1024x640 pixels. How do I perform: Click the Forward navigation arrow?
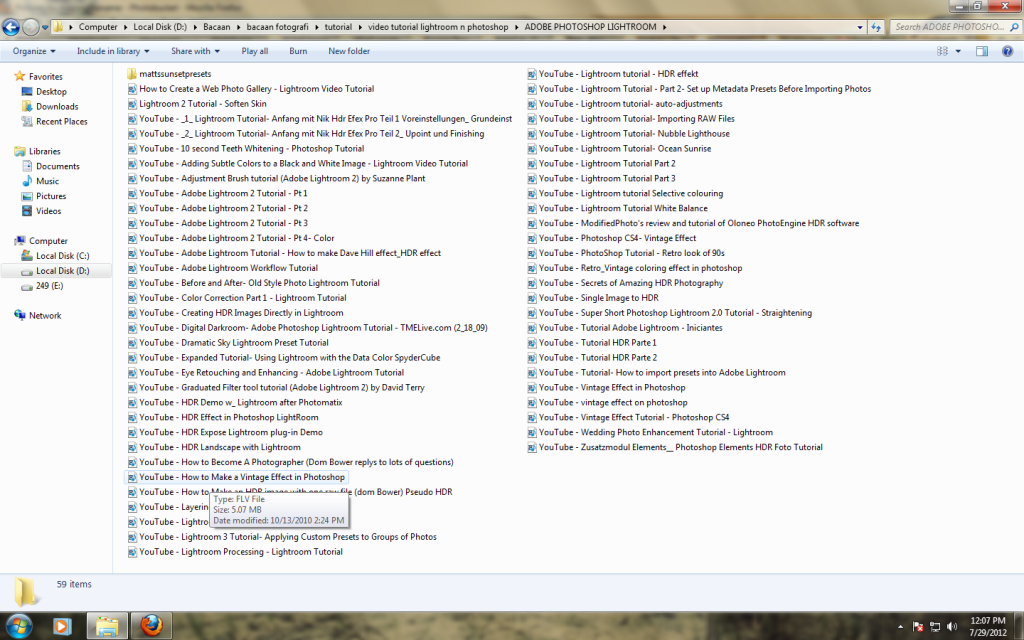(31, 27)
